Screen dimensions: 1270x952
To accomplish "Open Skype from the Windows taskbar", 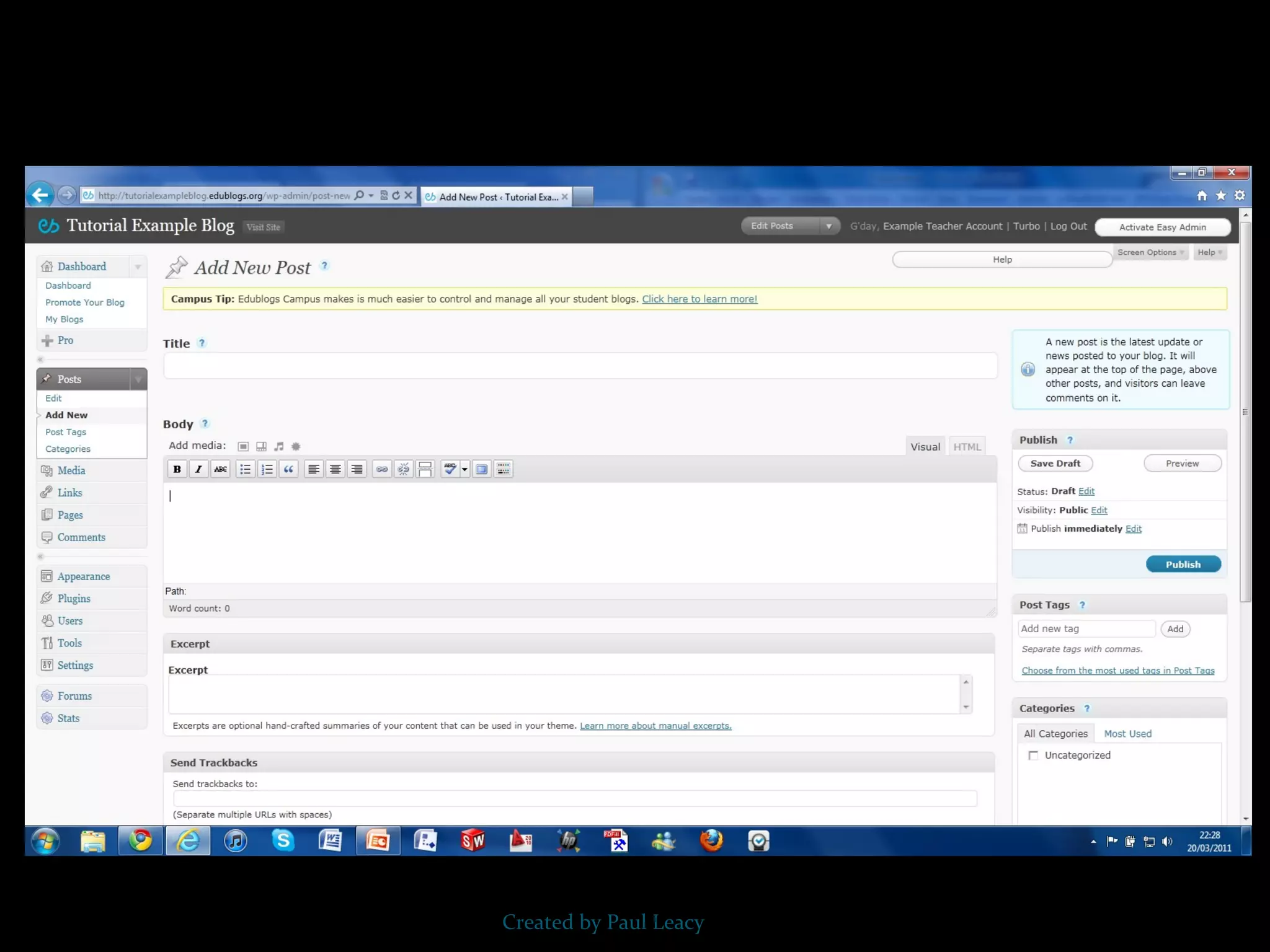I will (x=283, y=842).
